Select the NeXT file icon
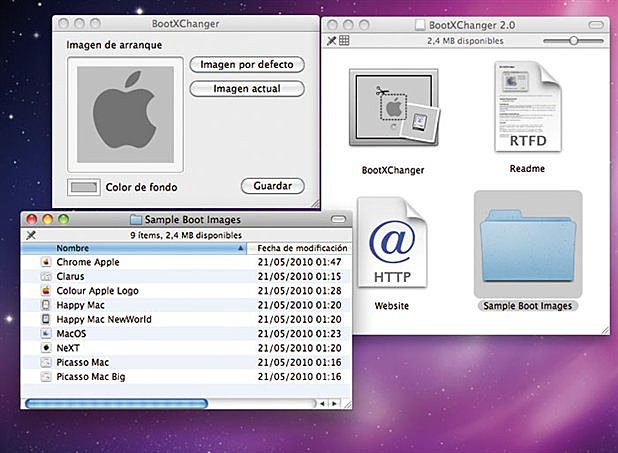 pos(46,348)
